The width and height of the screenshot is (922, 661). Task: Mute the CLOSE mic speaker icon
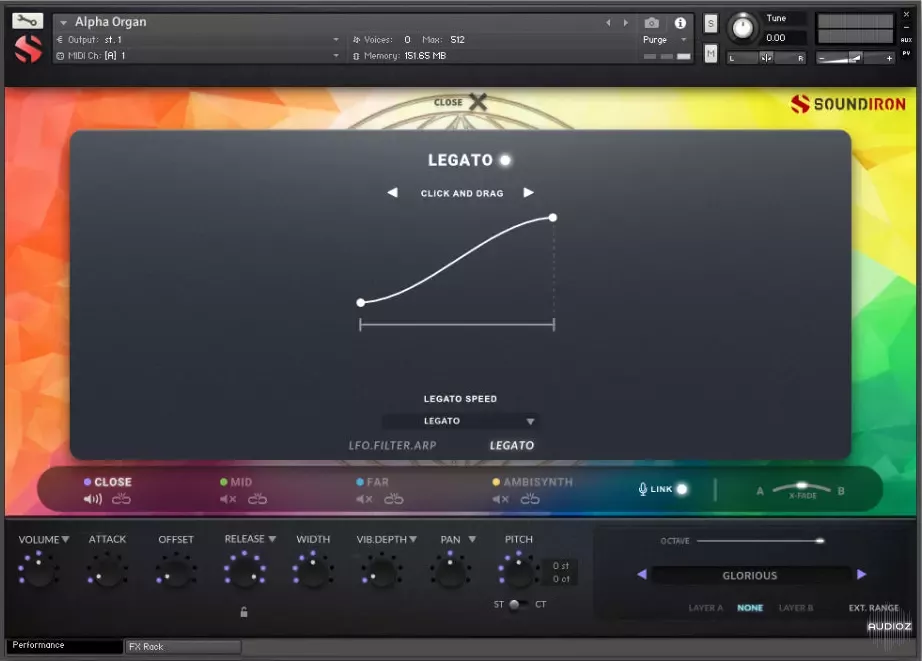[93, 499]
